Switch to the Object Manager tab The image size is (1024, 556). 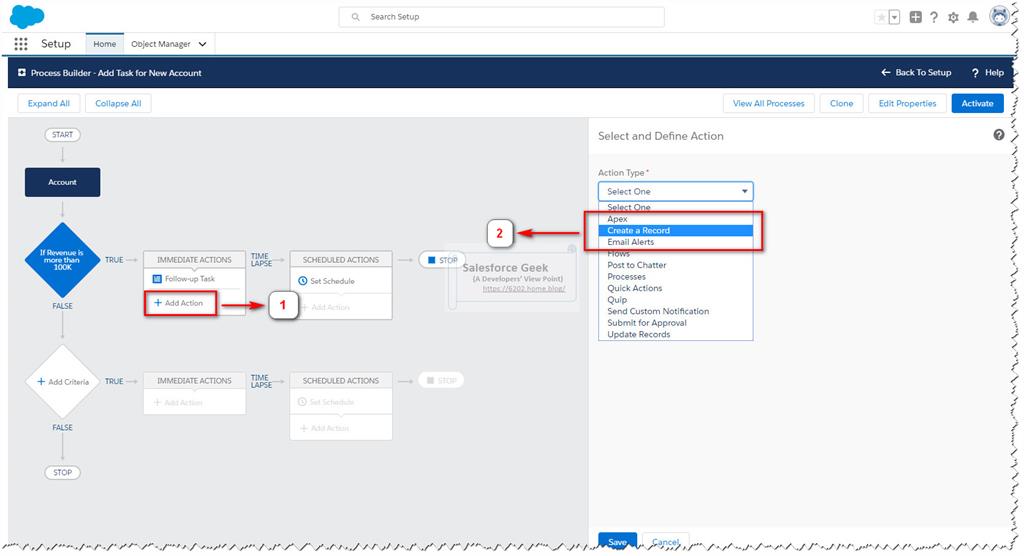tap(161, 44)
